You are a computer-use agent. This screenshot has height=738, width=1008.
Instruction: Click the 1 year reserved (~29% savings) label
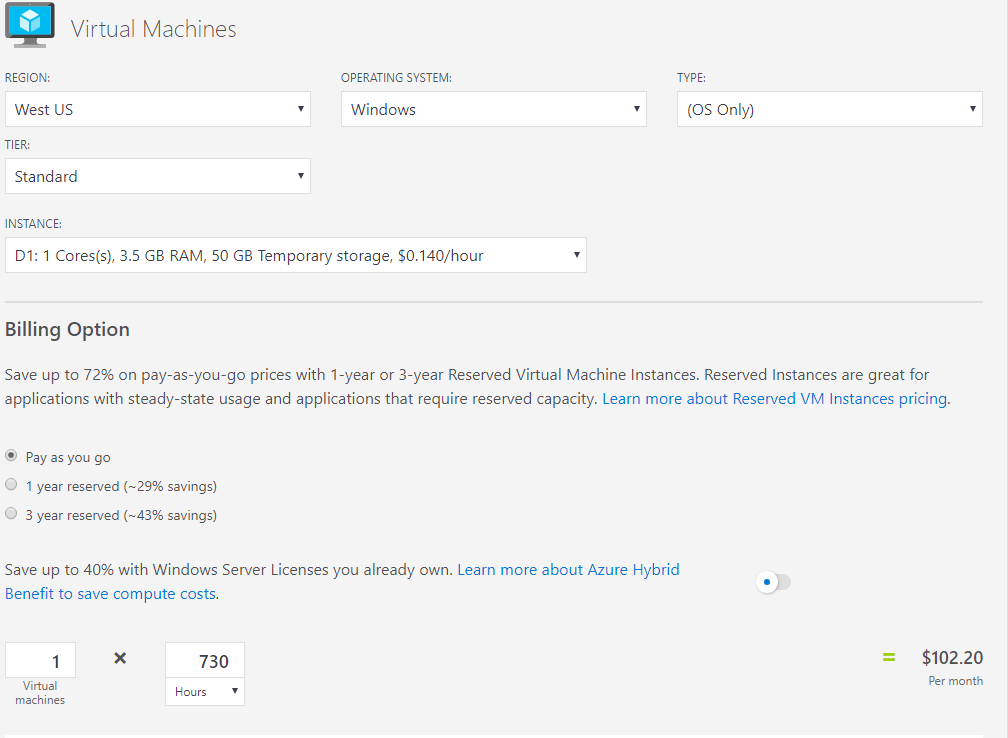tap(122, 486)
